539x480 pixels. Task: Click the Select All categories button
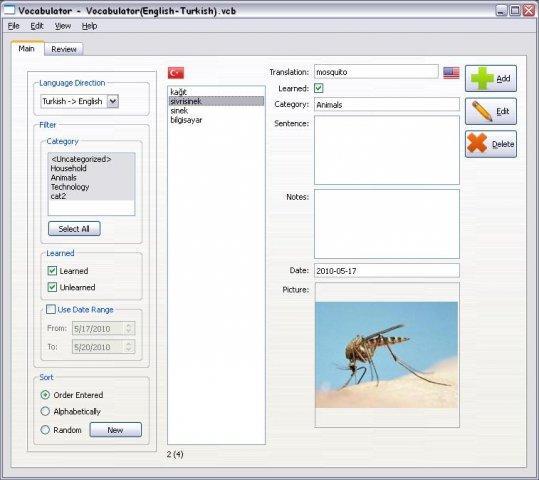coord(74,229)
